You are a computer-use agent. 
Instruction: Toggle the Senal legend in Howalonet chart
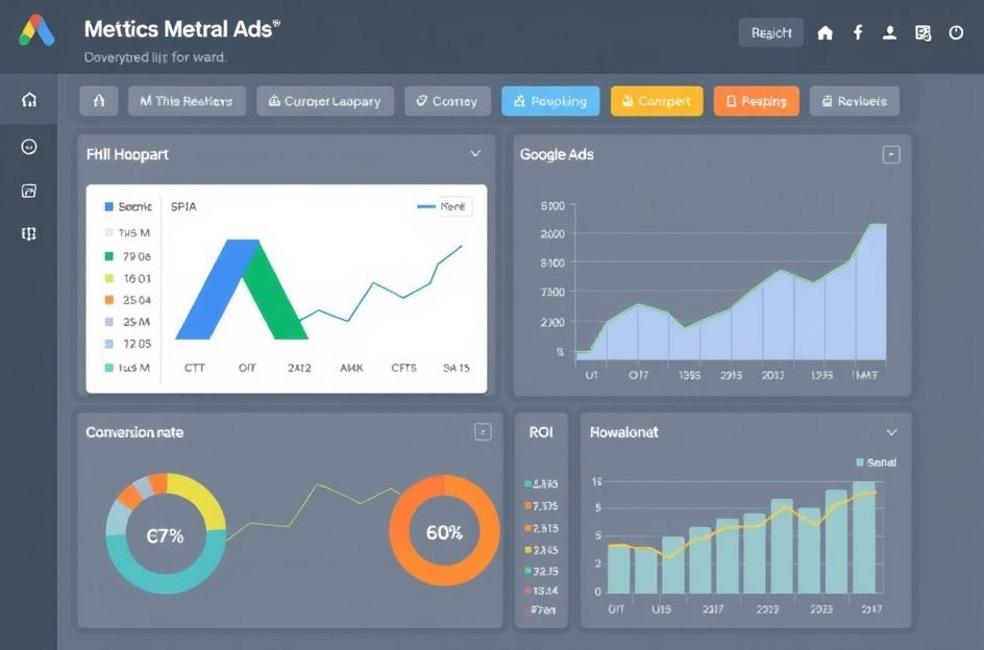pyautogui.click(x=876, y=463)
